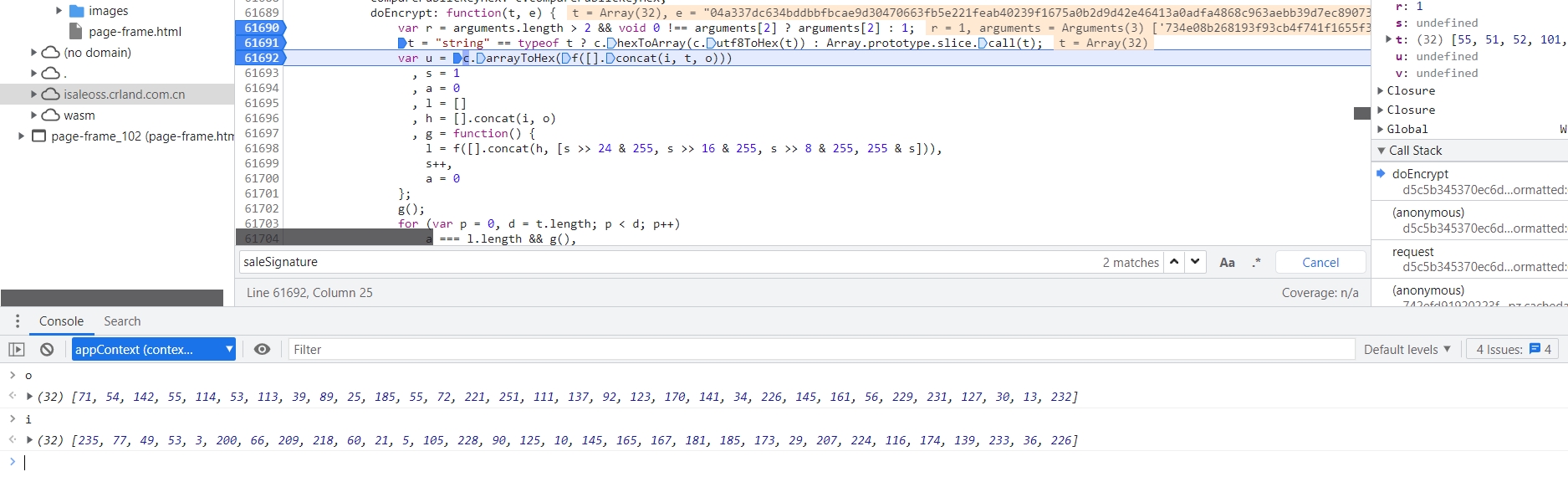Screen dimensions: 1568x477
Task: Toggle inline breakpoint marker before utf8ToHex
Action: pos(710,43)
